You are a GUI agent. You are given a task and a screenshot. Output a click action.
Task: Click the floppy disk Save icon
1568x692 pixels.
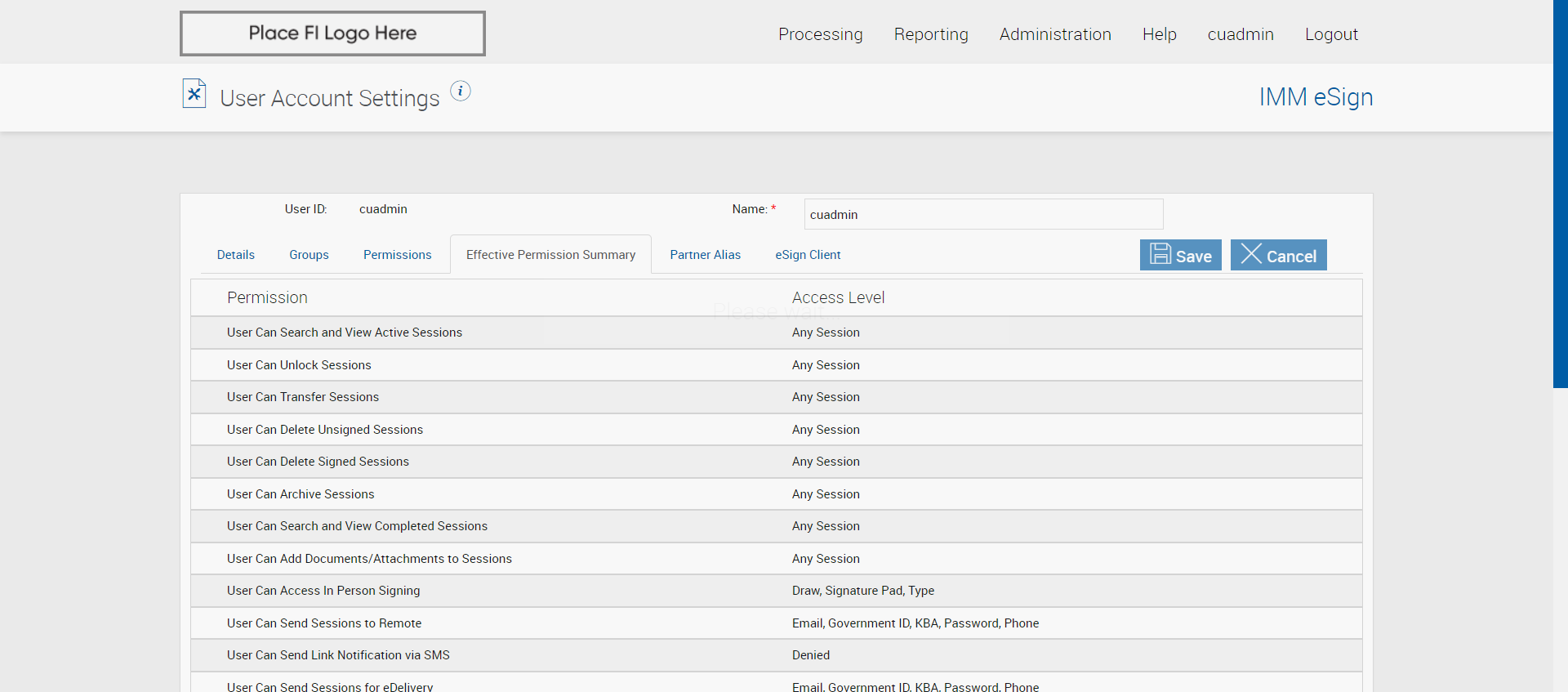click(1160, 254)
